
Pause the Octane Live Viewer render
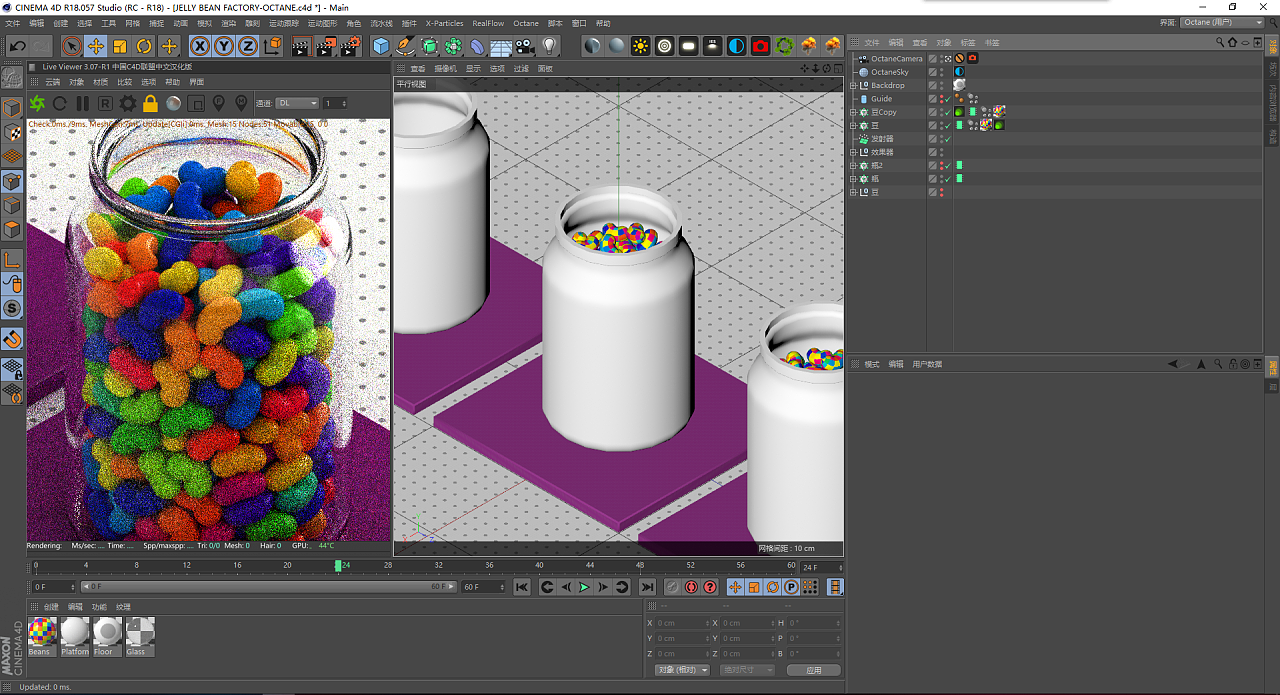82,103
